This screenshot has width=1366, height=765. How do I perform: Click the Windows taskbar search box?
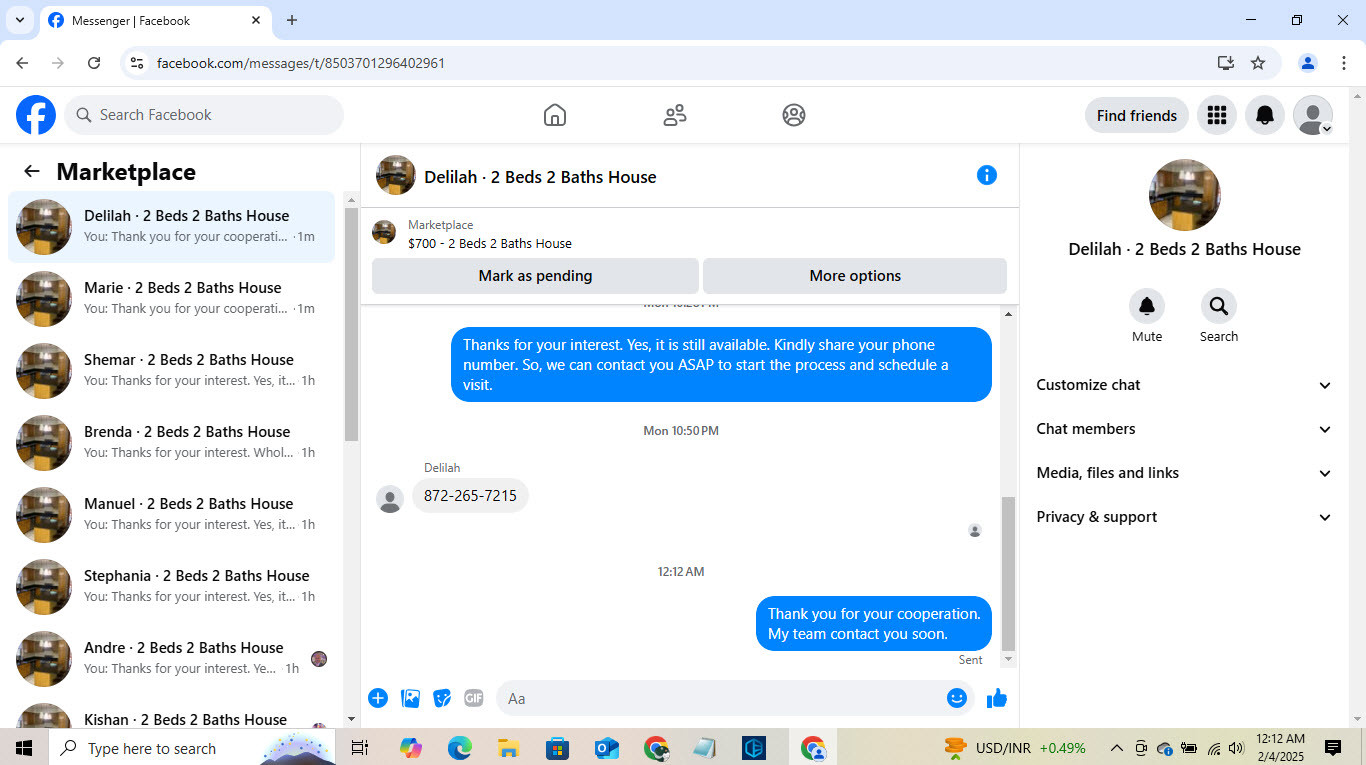click(x=194, y=748)
